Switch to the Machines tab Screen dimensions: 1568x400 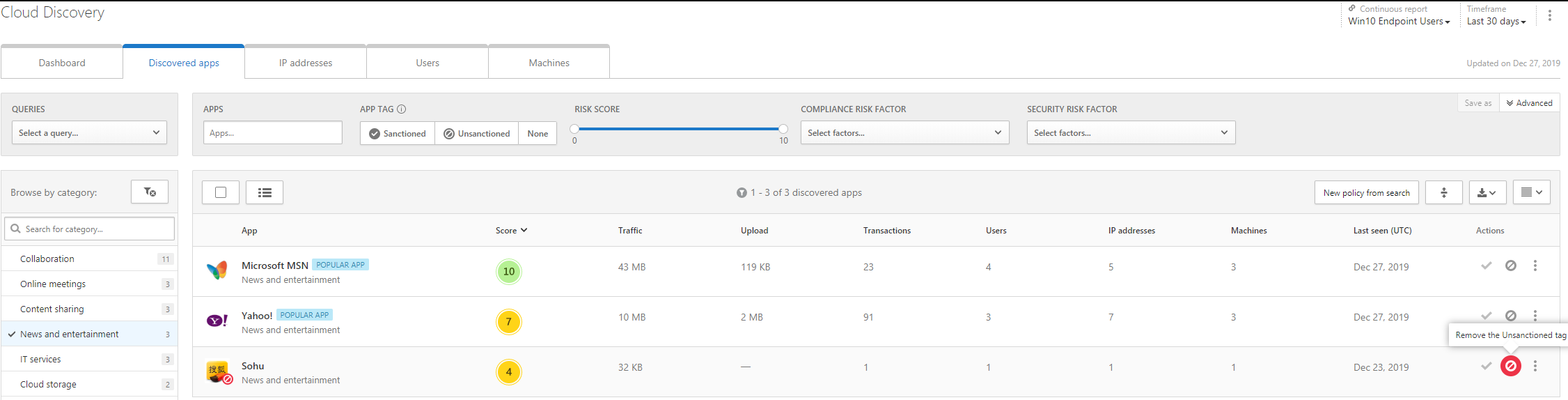tap(549, 63)
